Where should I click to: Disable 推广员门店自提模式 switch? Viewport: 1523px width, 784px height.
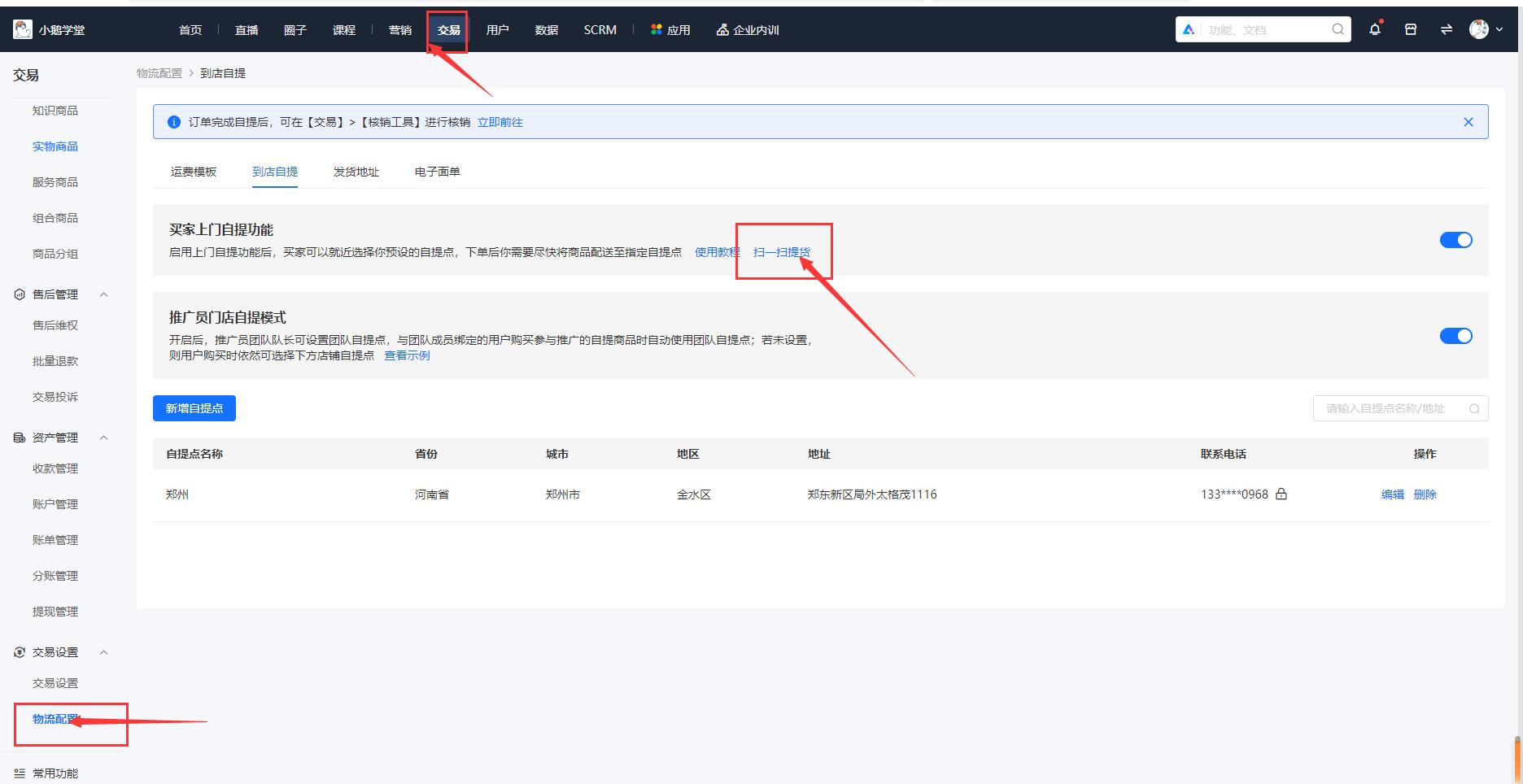click(x=1455, y=336)
